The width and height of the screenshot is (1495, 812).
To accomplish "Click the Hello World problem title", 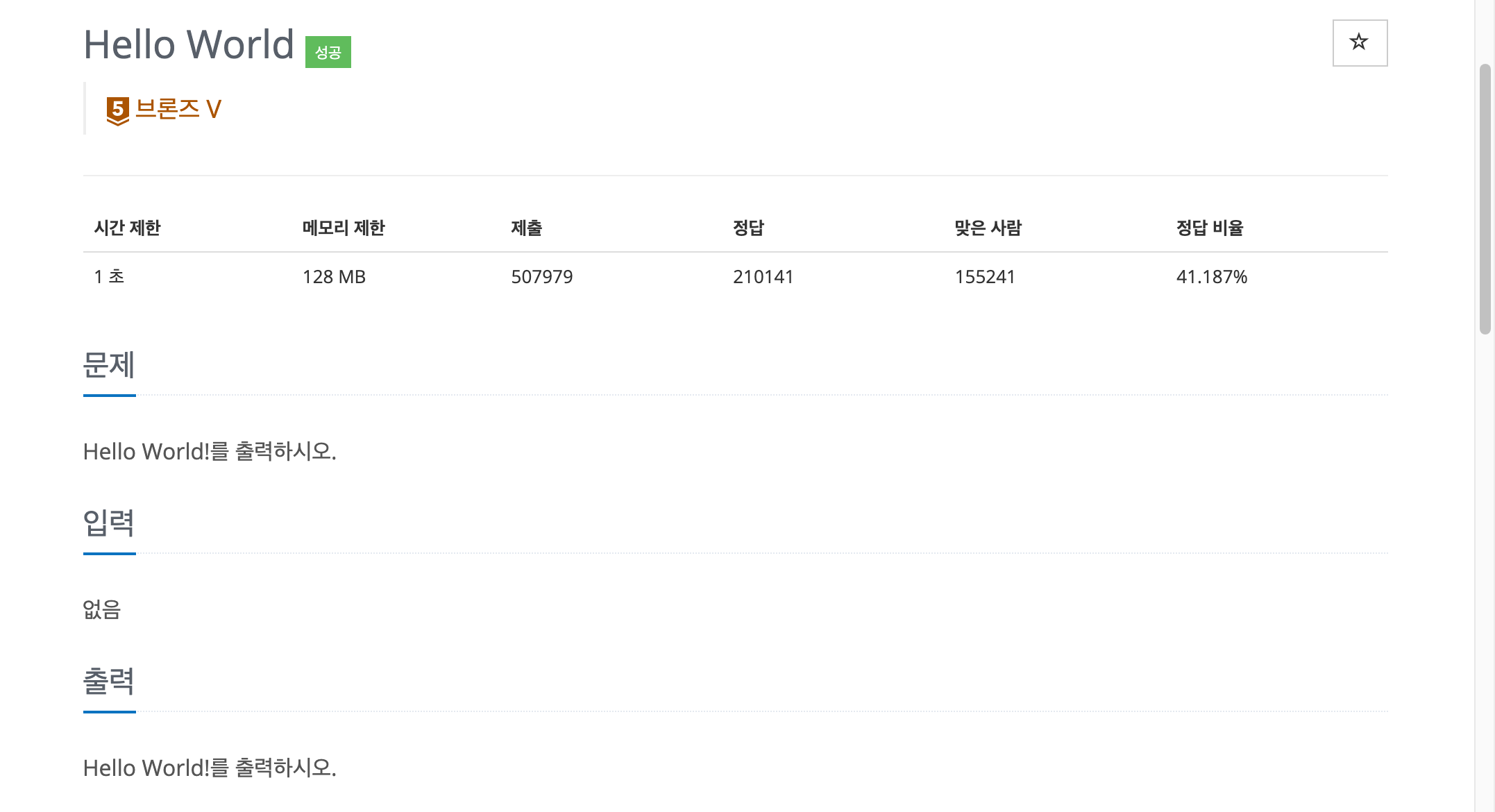I will point(189,45).
